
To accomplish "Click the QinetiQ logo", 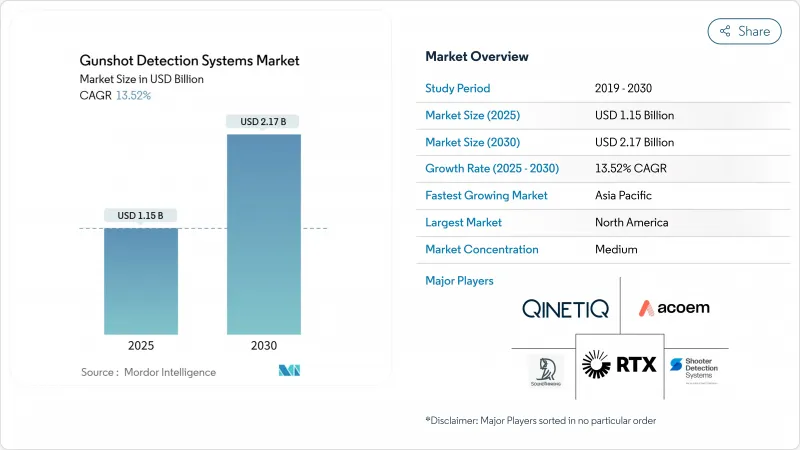I will click(563, 308).
